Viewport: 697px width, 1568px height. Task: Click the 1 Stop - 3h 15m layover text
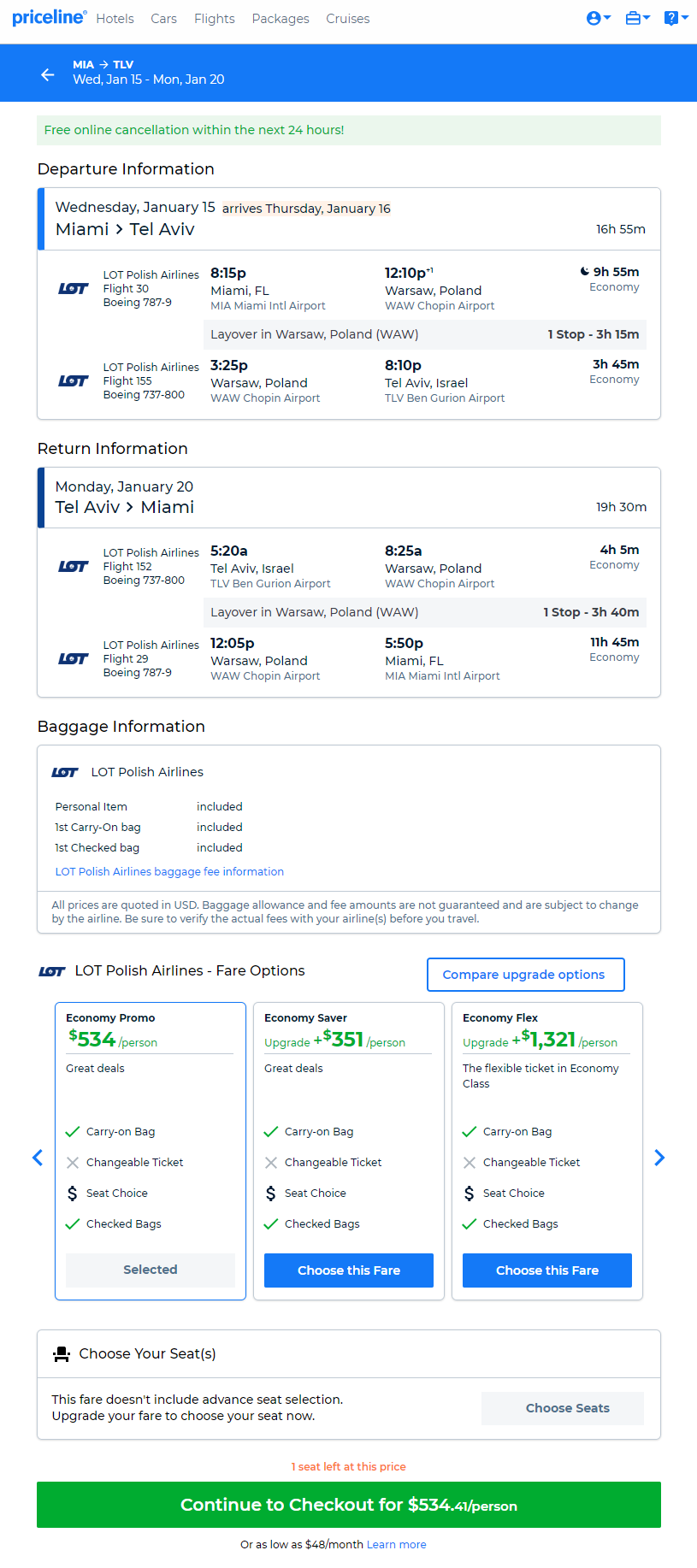coord(594,334)
